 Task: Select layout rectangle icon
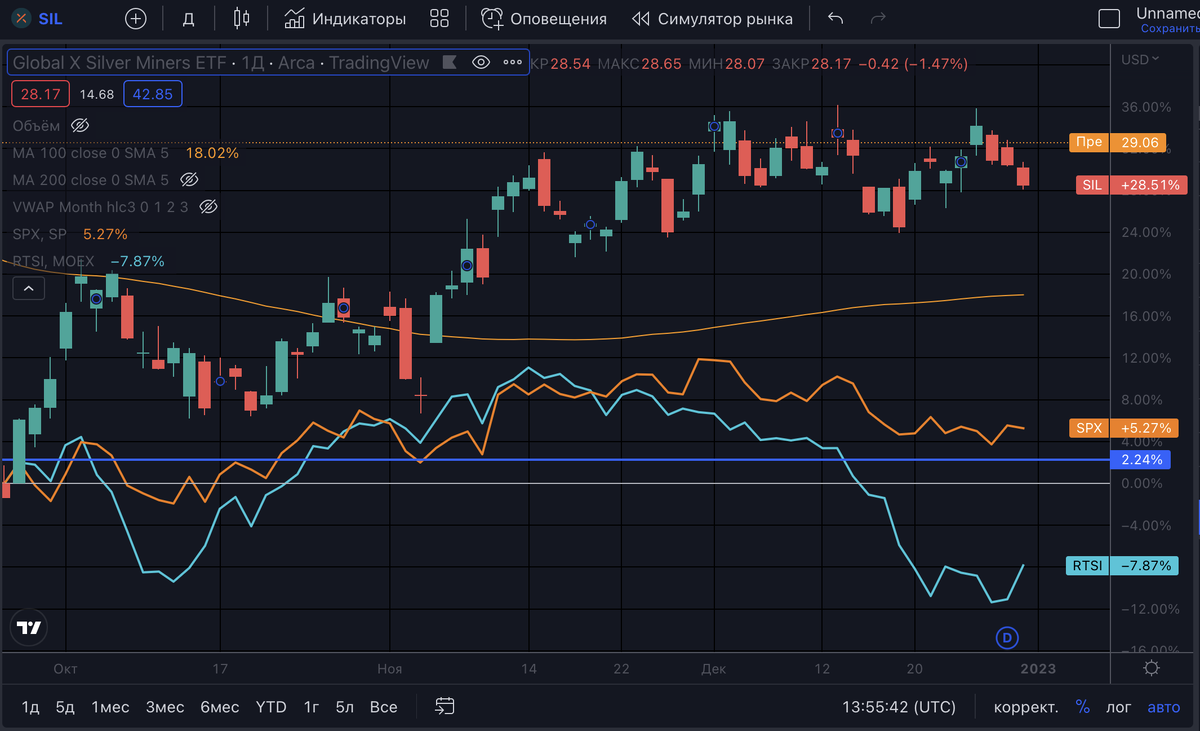(x=1108, y=18)
